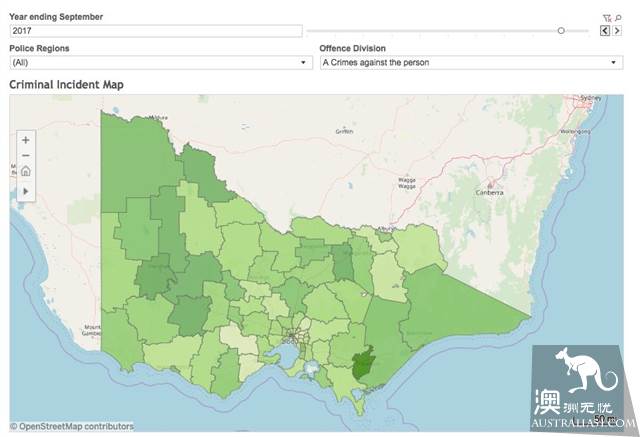Open the OpenStreetMap contributors link

click(x=72, y=426)
